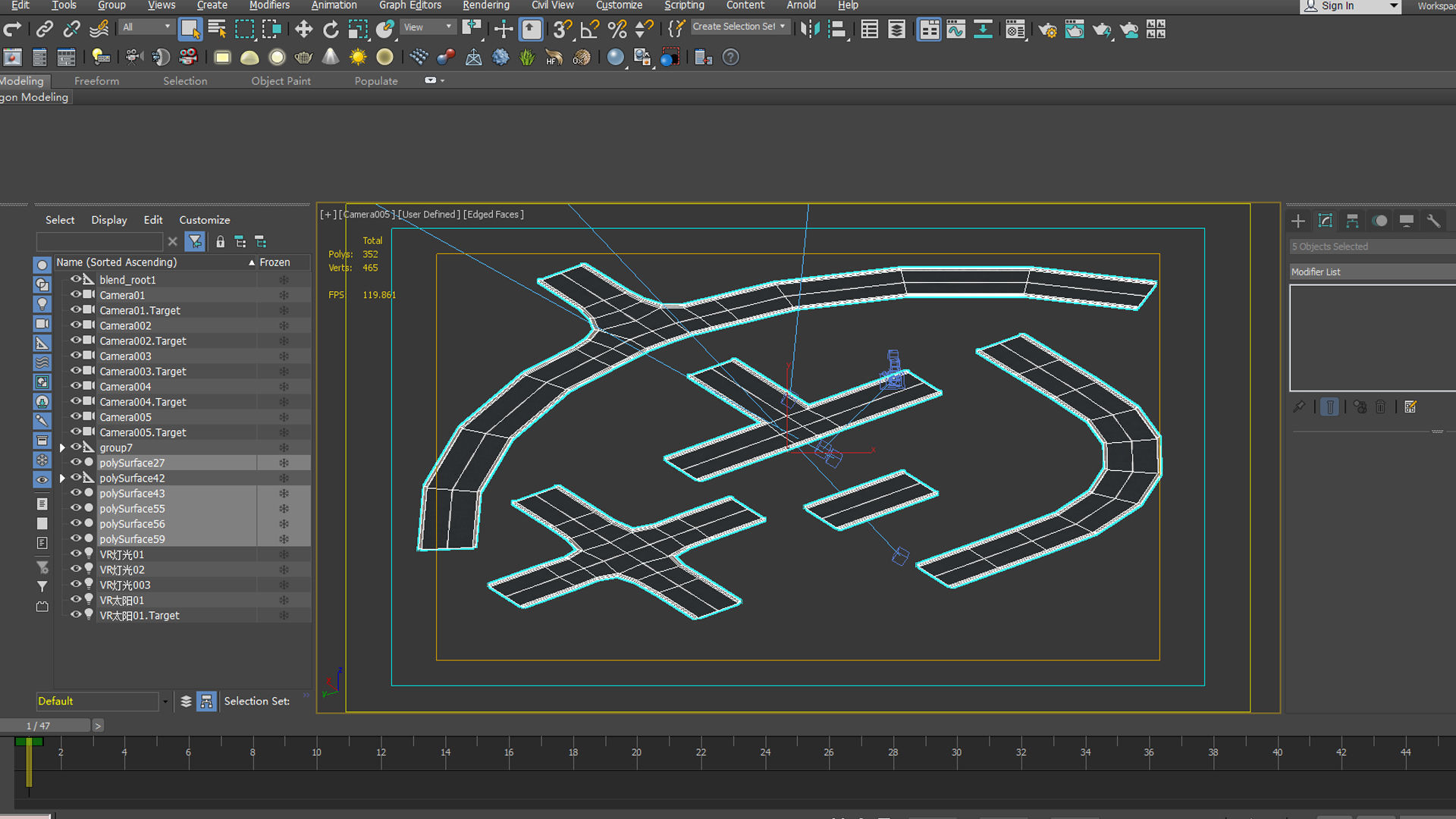Toggle visibility of polySurface43
This screenshot has height=819, width=1456.
tap(76, 493)
